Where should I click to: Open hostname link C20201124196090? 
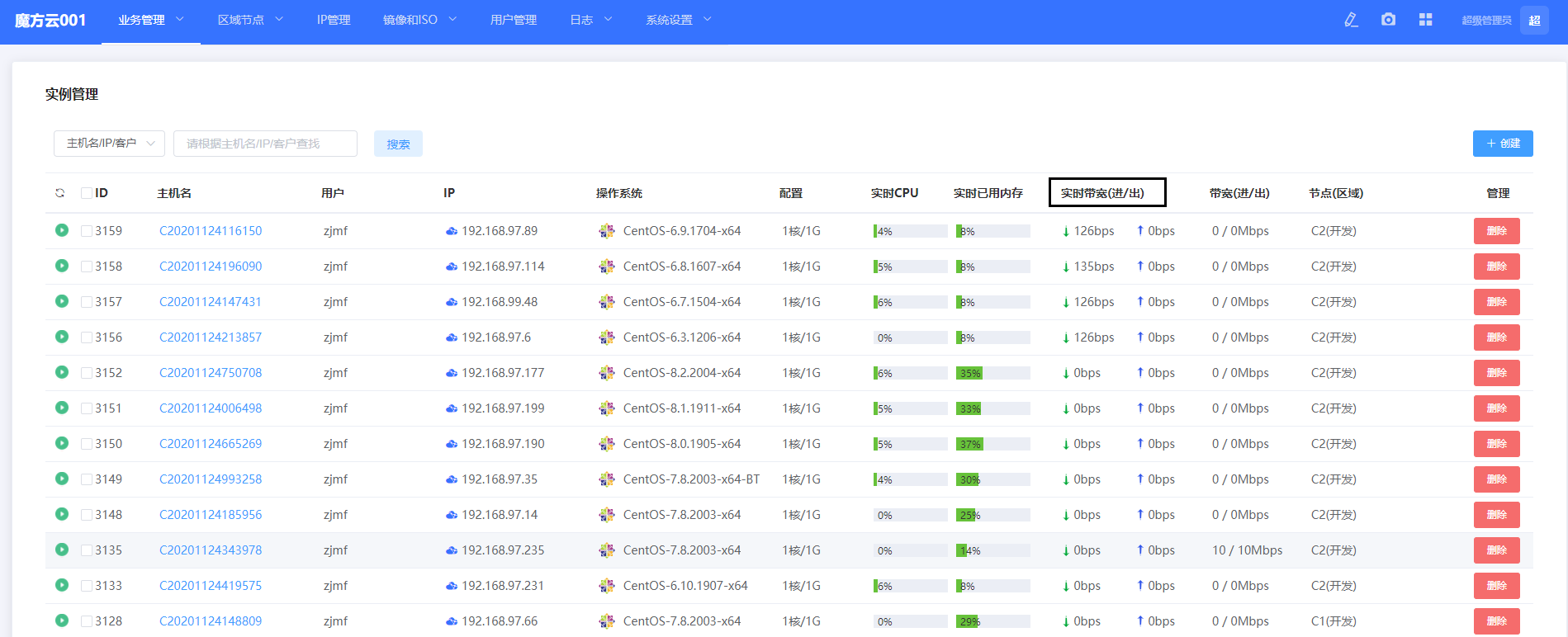(x=211, y=267)
